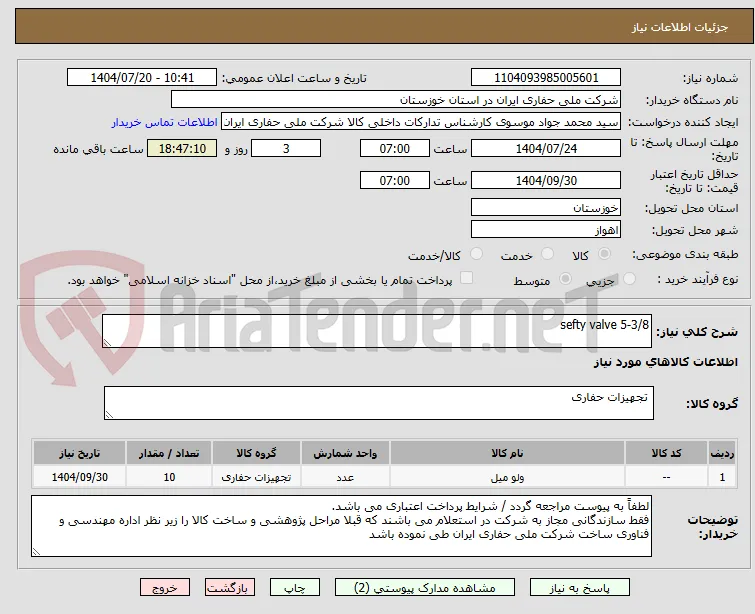The width and height of the screenshot is (755, 614).
Task: Click the buyer organization name field
Action: click(x=395, y=100)
